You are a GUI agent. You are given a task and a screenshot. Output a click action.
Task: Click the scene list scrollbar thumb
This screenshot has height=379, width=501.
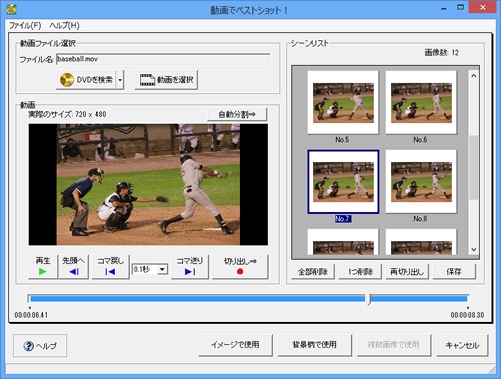[473, 167]
